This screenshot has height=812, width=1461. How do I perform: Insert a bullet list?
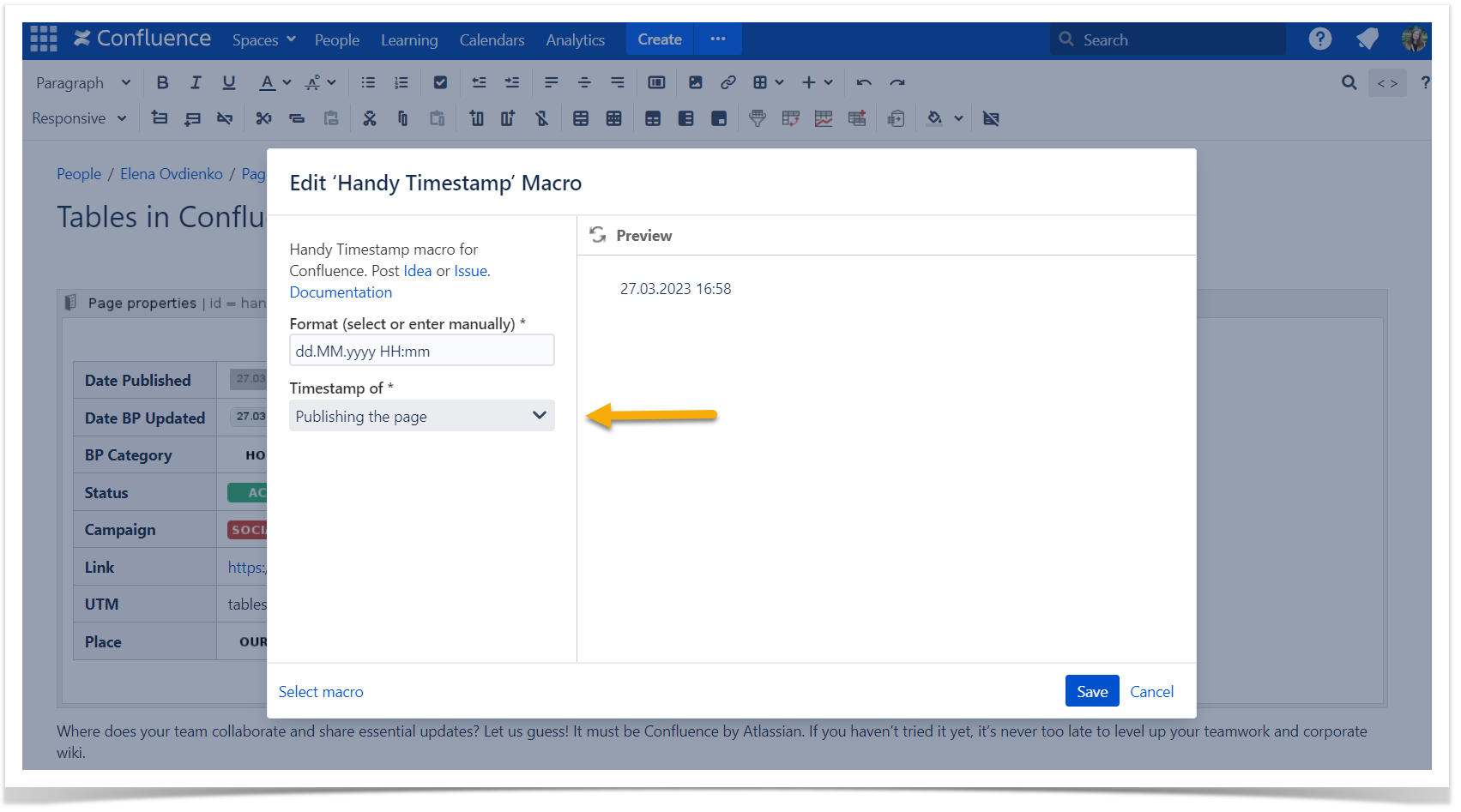[x=368, y=82]
